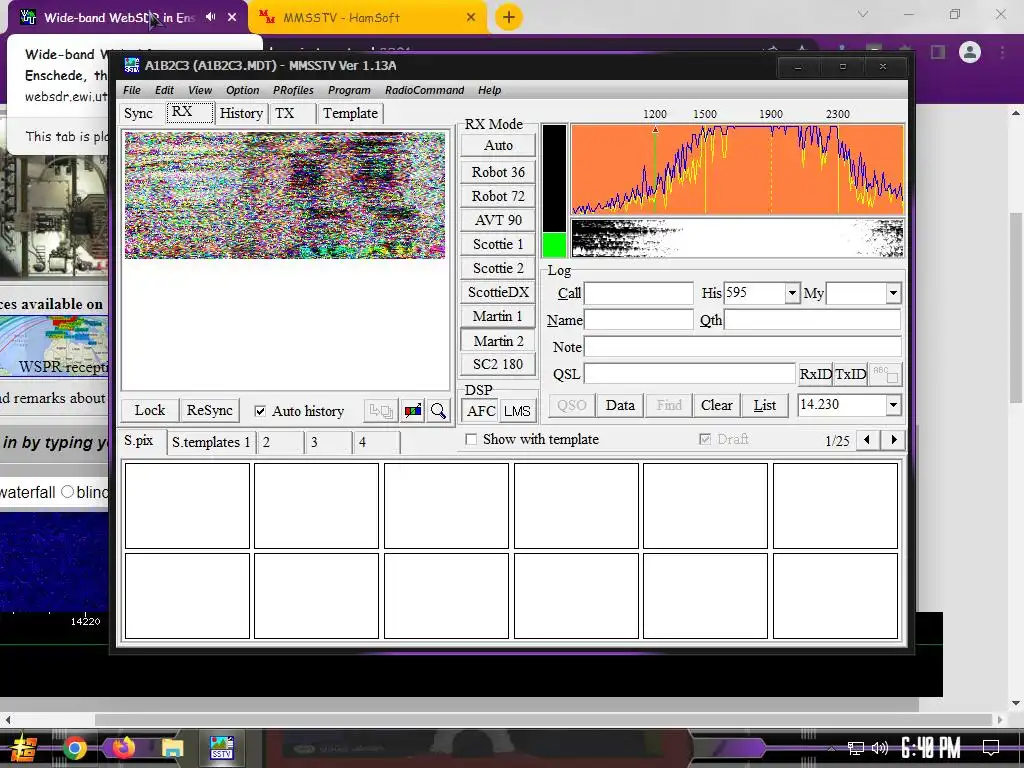Click the Data button
The image size is (1024, 768).
click(x=620, y=405)
